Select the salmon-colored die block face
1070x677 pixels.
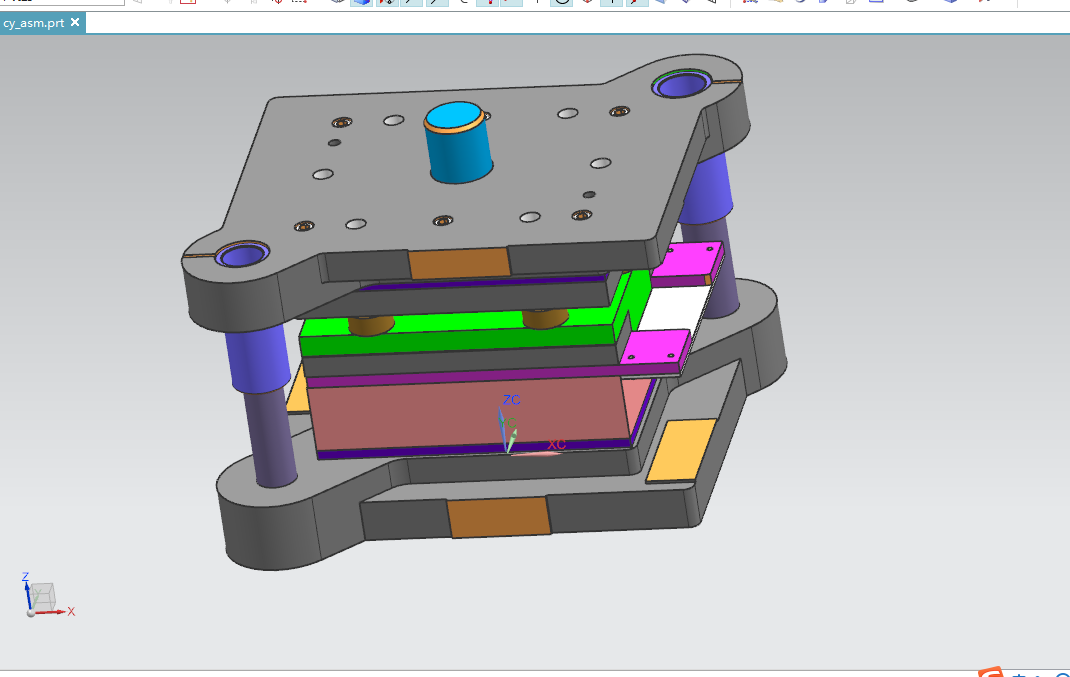[471, 412]
